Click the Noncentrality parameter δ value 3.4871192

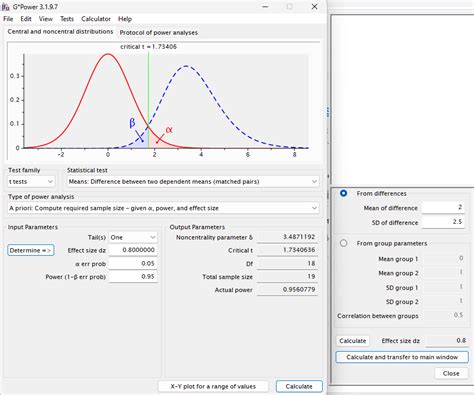[287, 237]
